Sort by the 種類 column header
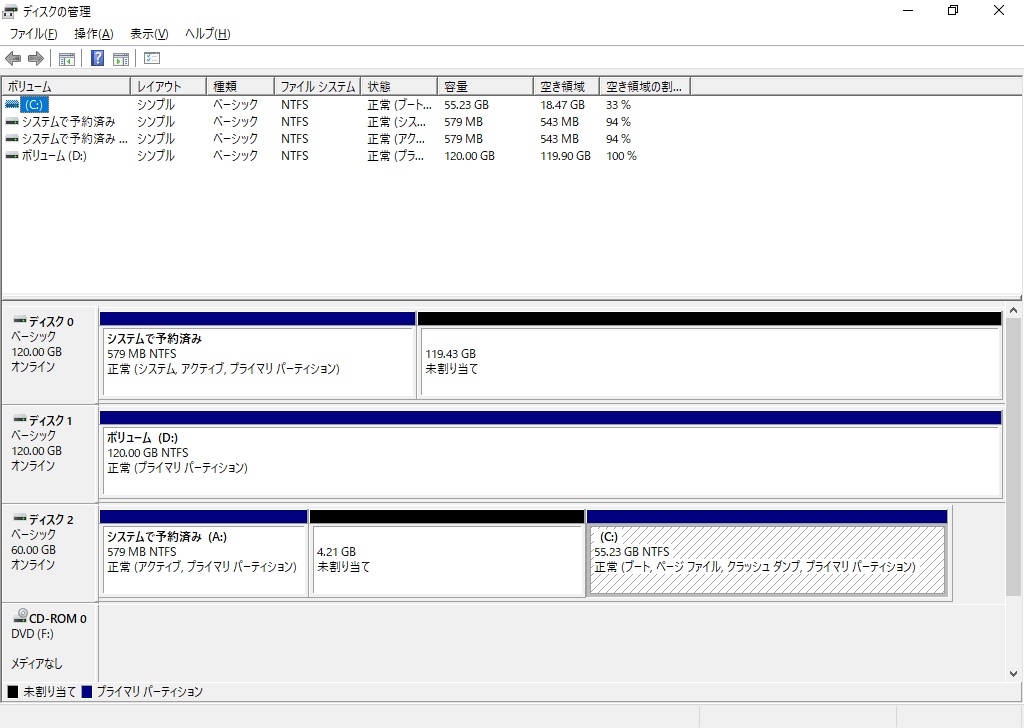 240,86
